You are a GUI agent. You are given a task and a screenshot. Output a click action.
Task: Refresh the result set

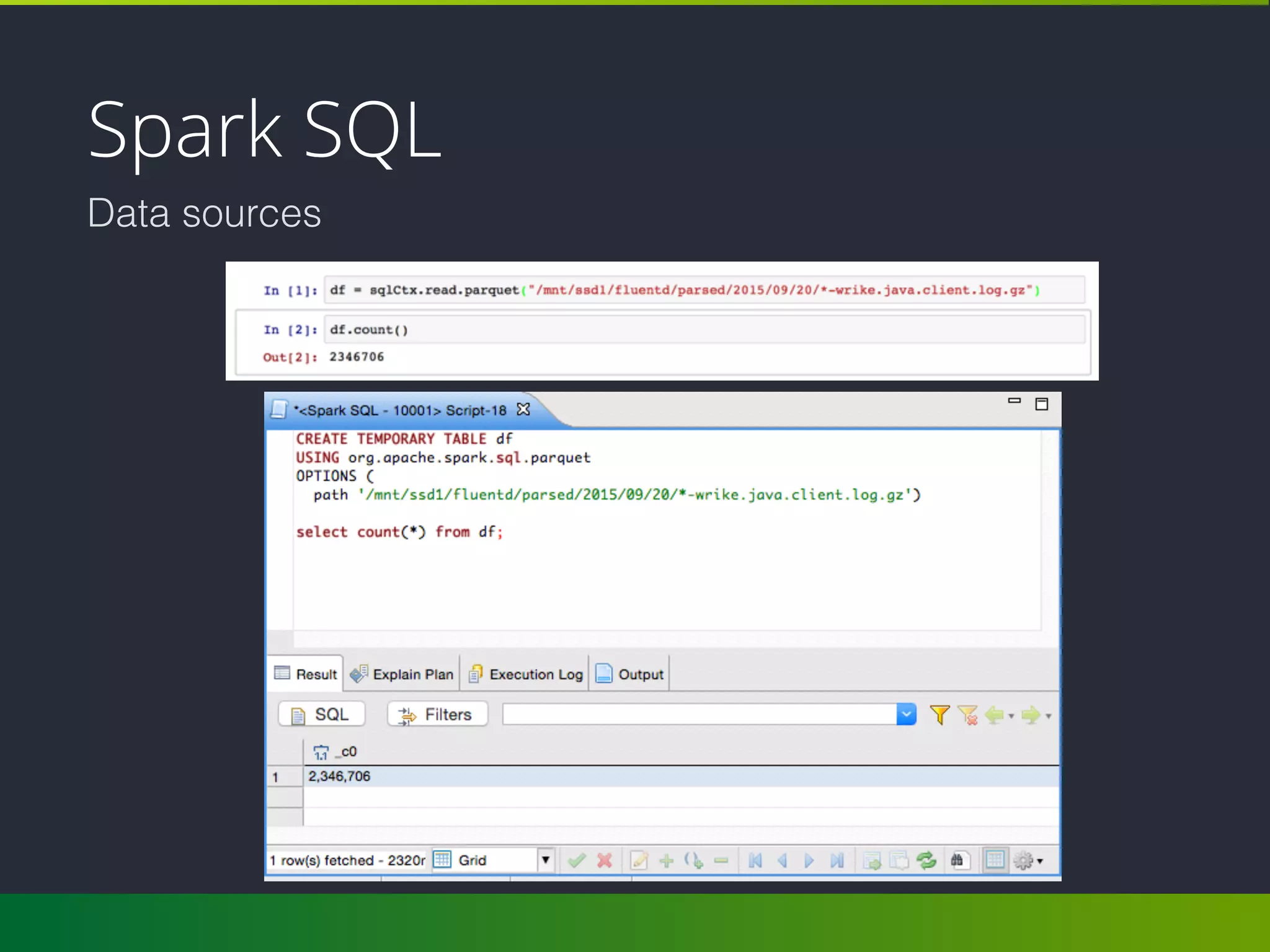[926, 860]
